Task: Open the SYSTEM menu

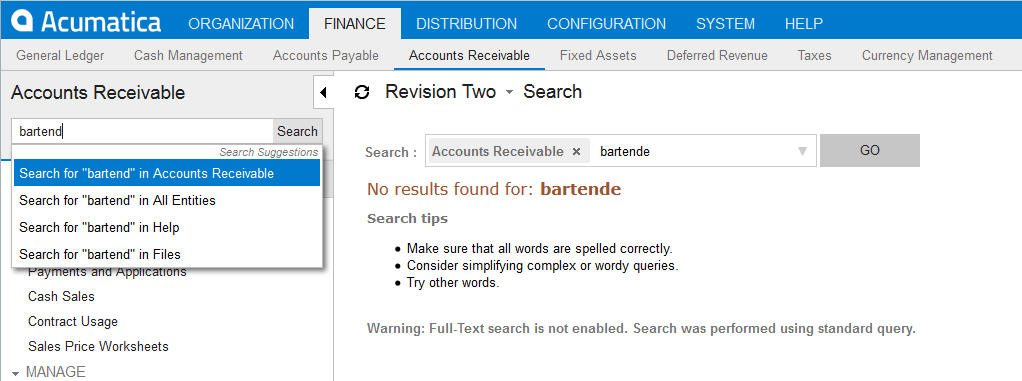Action: 725,24
